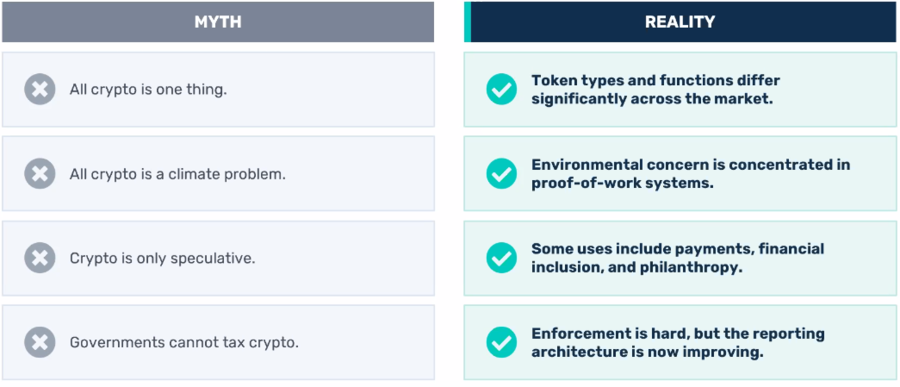Click the 'Governments cannot tax crypto.' text
The height and width of the screenshot is (387, 900).
[x=184, y=343]
